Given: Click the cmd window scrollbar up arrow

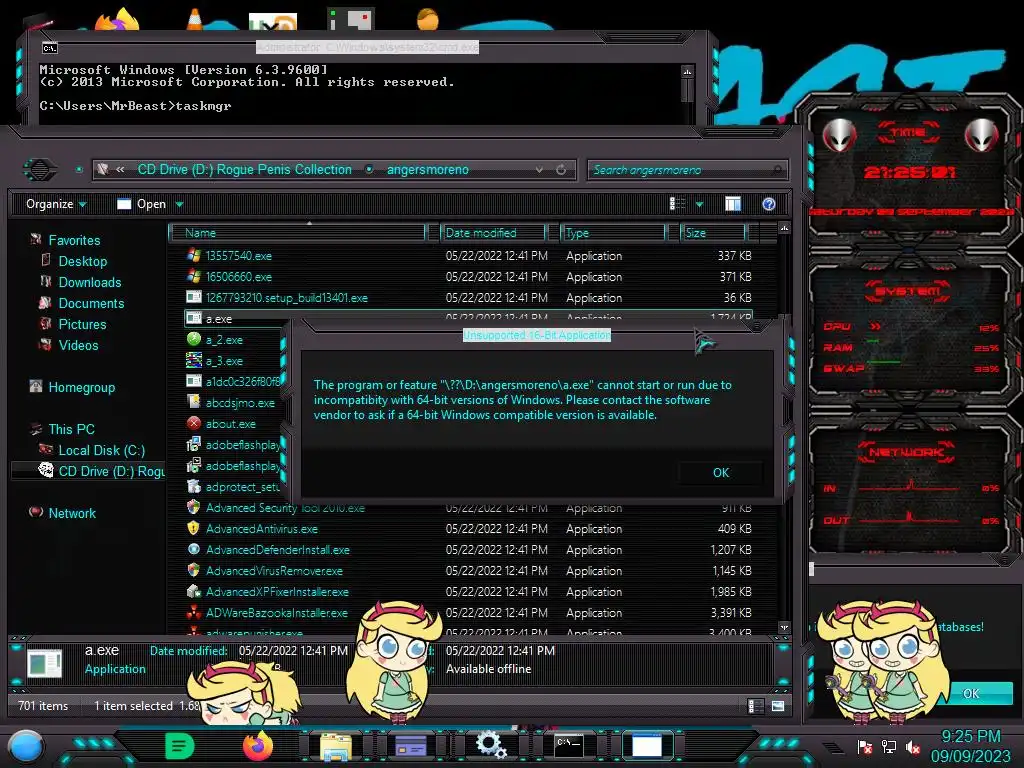Looking at the screenshot, I should [x=687, y=71].
